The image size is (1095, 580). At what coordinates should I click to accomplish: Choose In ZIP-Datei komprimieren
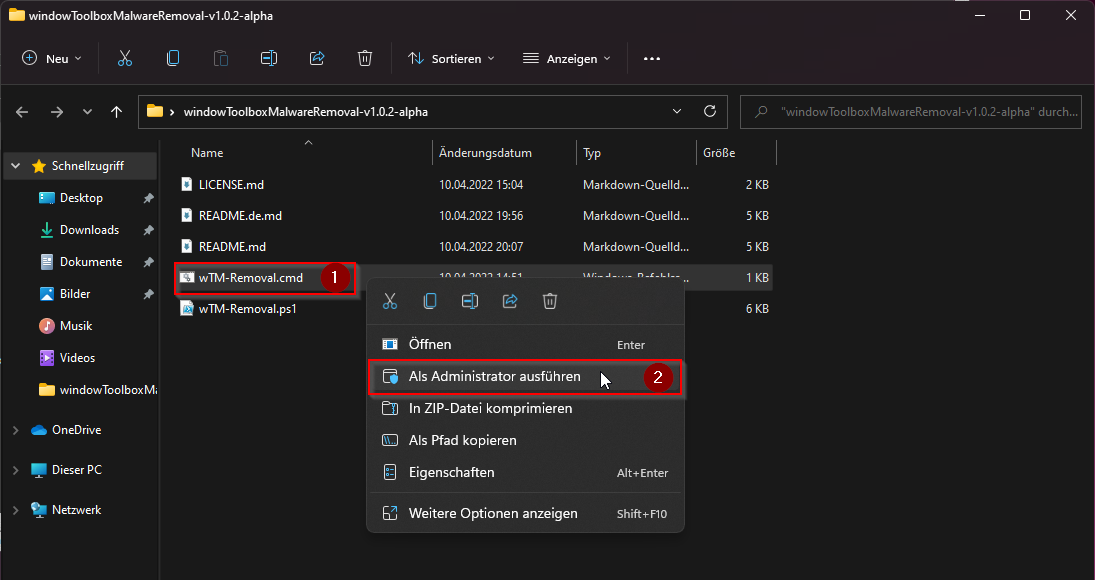point(525,408)
